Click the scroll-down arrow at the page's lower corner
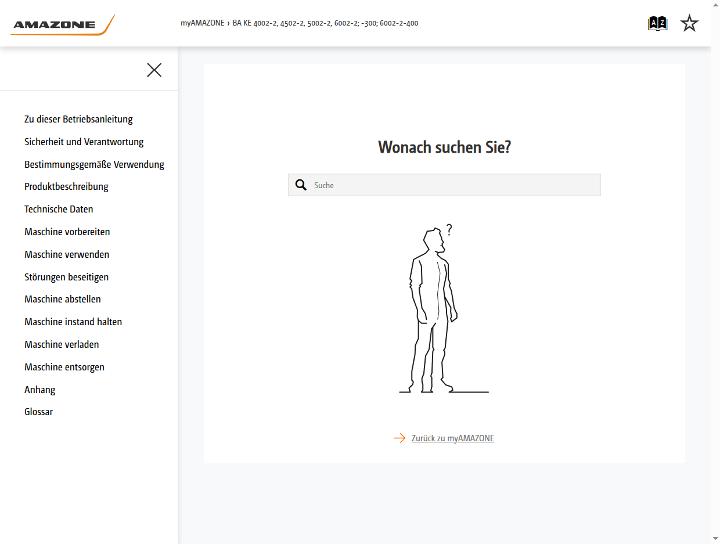The image size is (720, 544). [715, 539]
